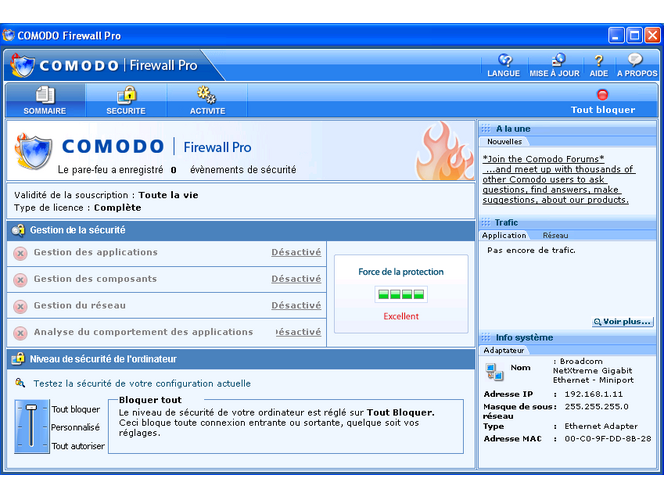Click the Toute la vie subscription value

169,195
